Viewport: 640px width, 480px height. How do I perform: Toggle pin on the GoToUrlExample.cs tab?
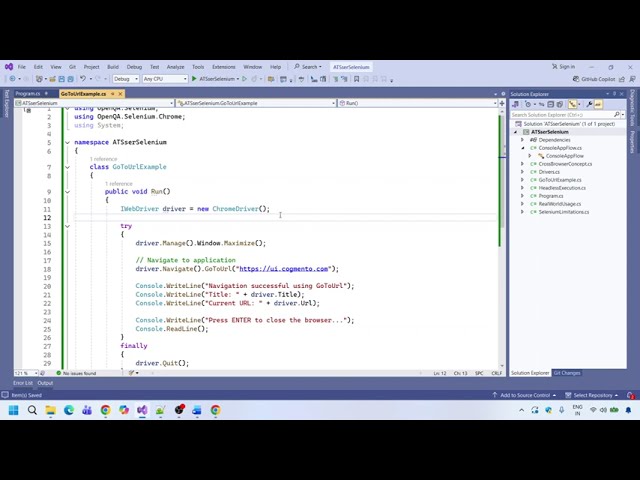pos(113,94)
